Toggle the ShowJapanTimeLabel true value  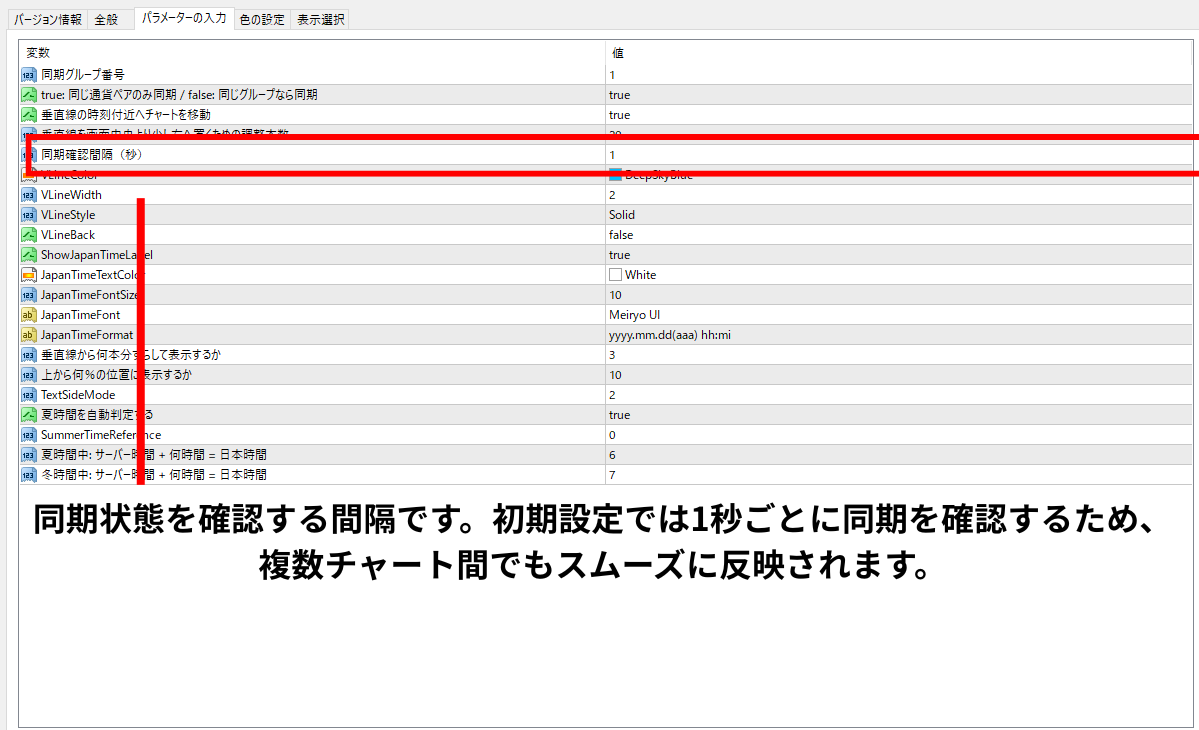[x=620, y=255]
